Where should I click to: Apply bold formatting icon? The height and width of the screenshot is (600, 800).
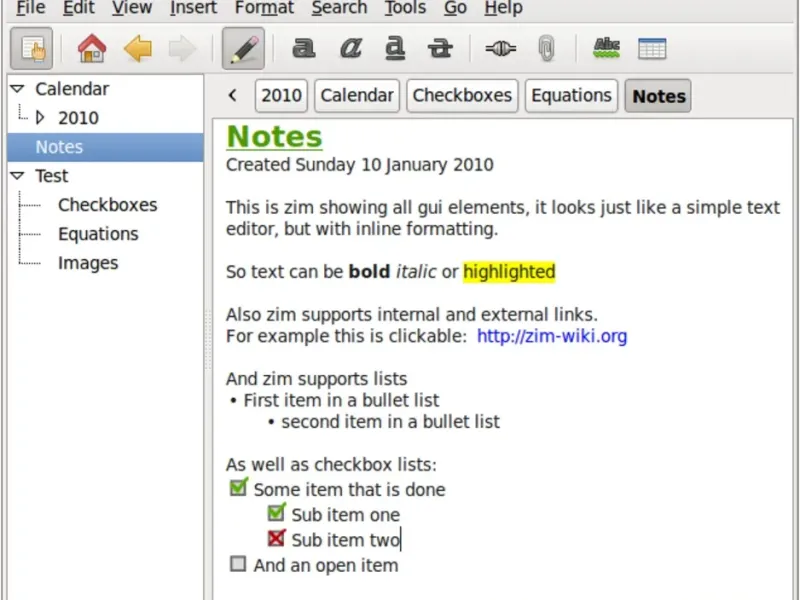pyautogui.click(x=304, y=49)
